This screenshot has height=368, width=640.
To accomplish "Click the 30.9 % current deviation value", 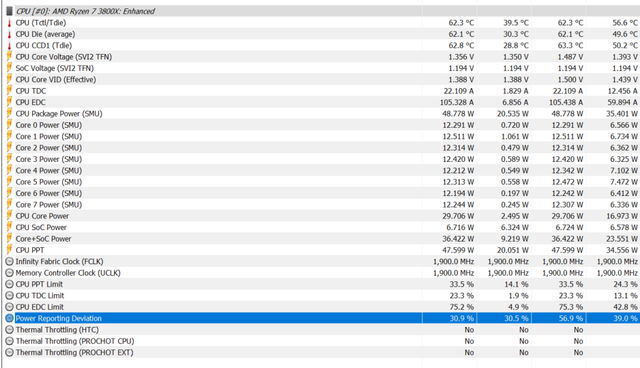I will tap(462, 318).
